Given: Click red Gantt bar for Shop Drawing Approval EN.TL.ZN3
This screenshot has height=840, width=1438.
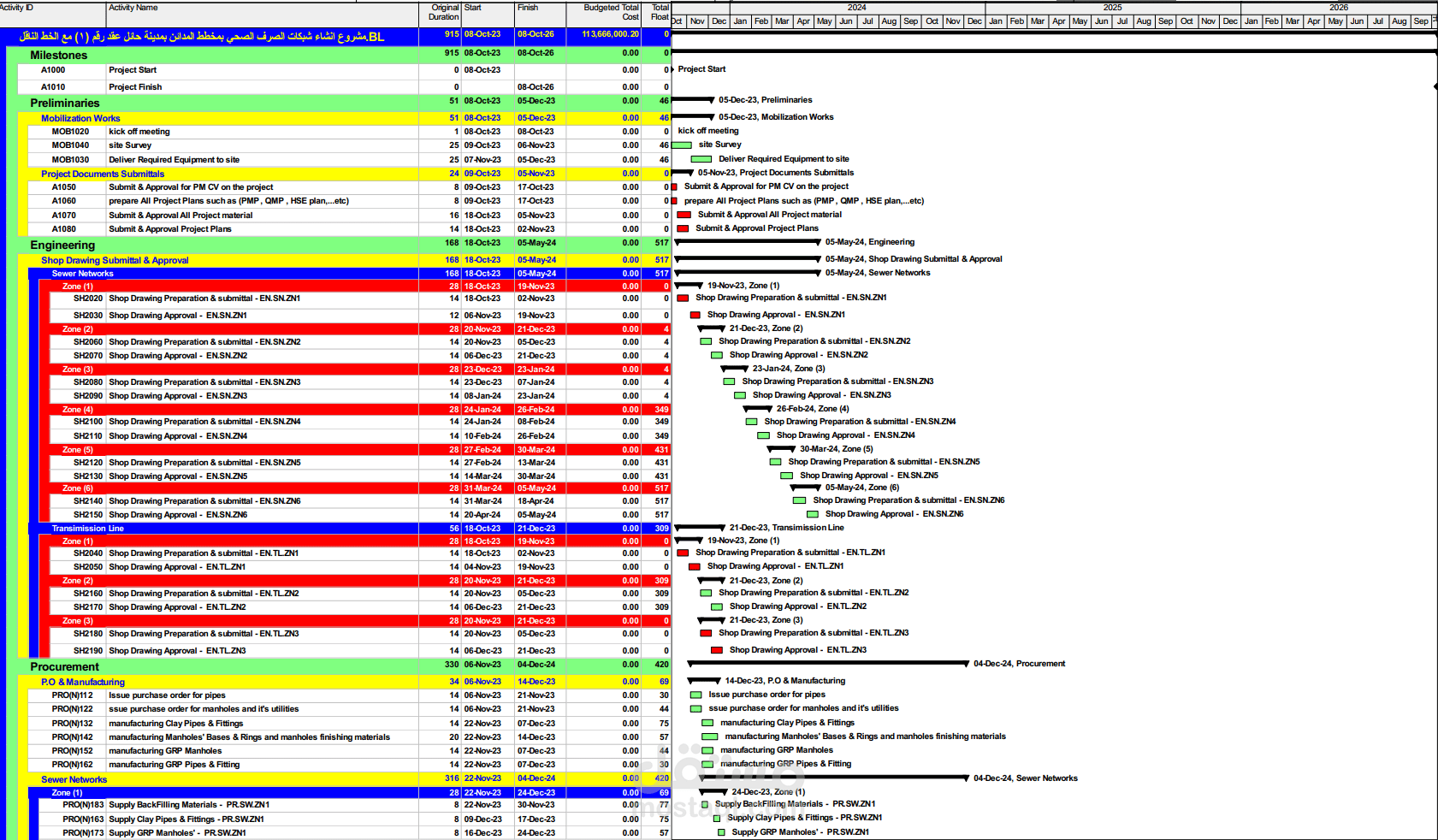Looking at the screenshot, I should click(x=717, y=650).
